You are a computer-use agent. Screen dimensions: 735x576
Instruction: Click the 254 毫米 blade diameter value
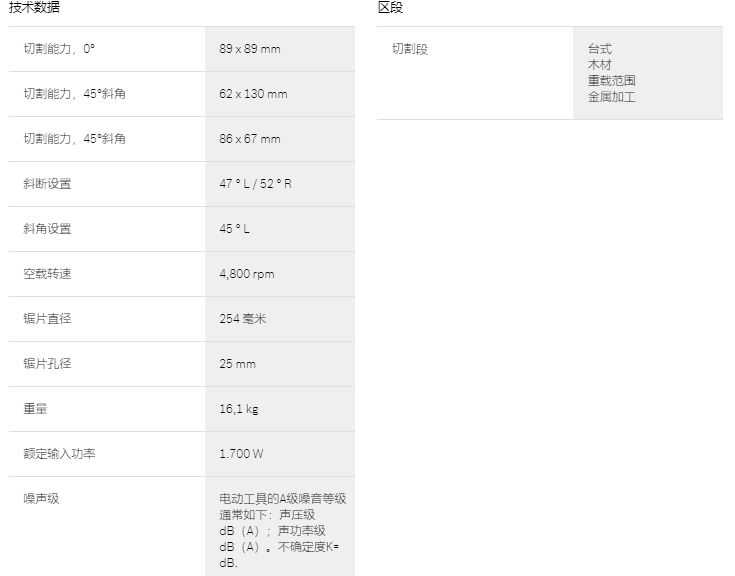click(x=243, y=319)
